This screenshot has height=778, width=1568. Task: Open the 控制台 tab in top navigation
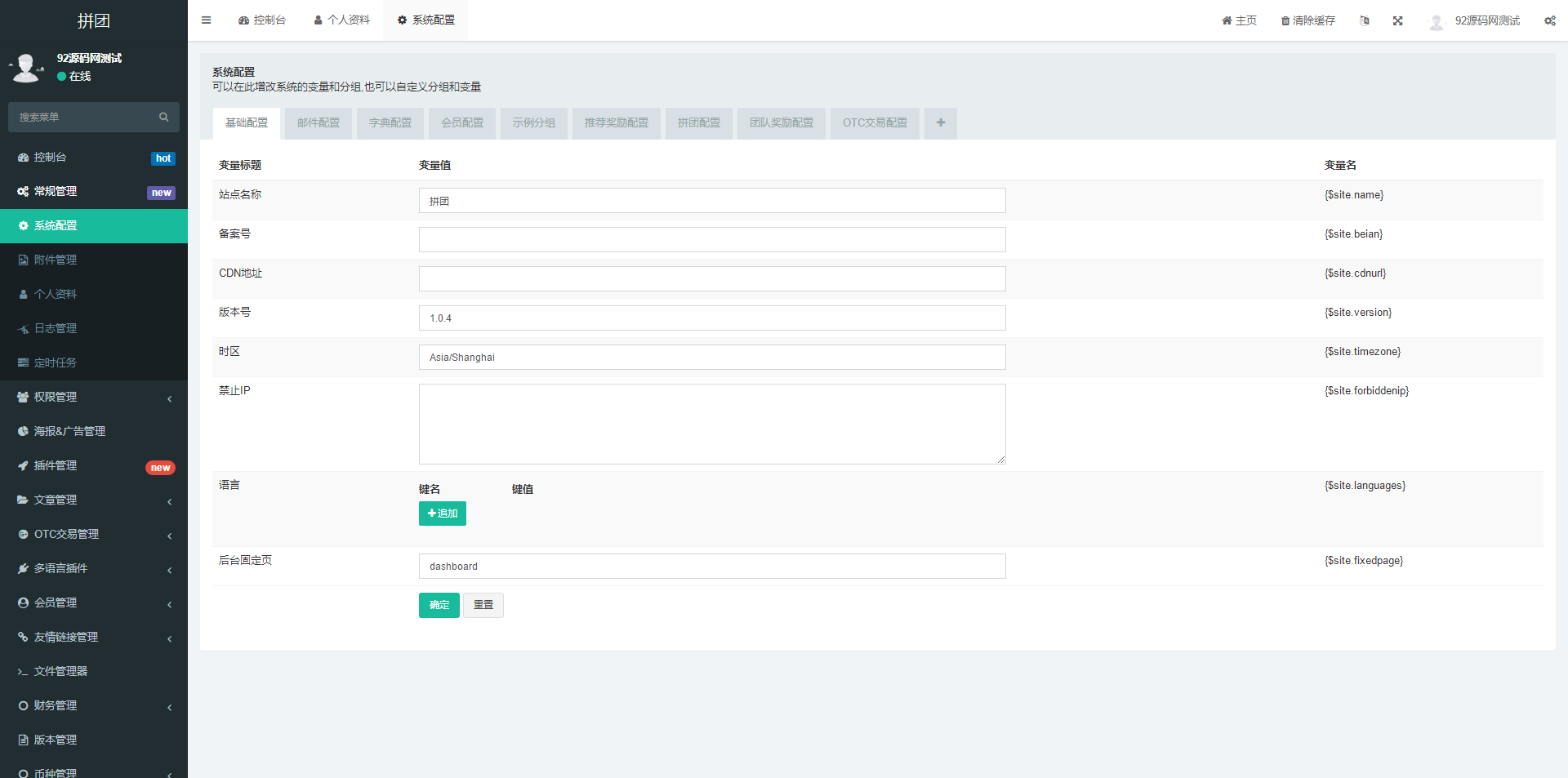[262, 20]
